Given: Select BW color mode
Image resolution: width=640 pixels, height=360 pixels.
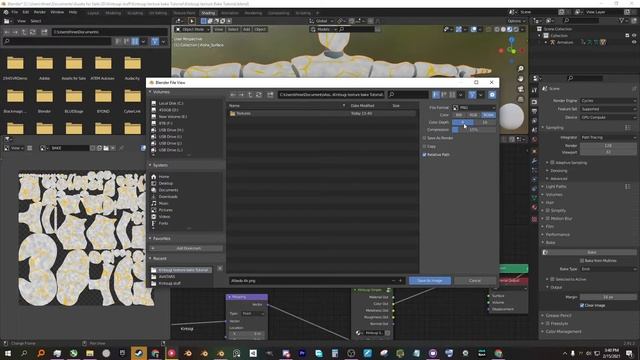Looking at the screenshot, I should coord(459,115).
